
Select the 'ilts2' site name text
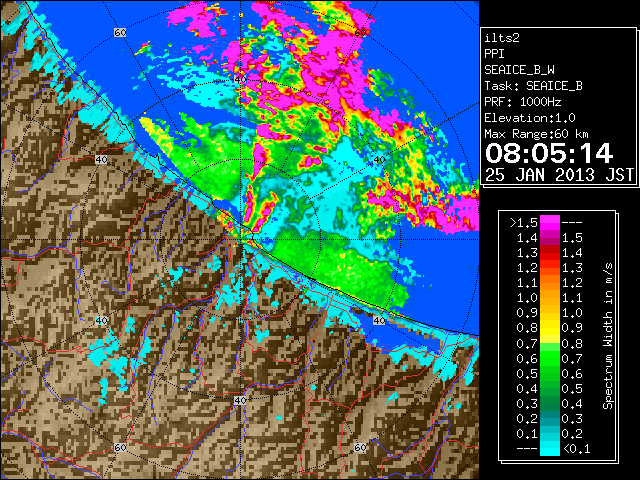point(502,38)
